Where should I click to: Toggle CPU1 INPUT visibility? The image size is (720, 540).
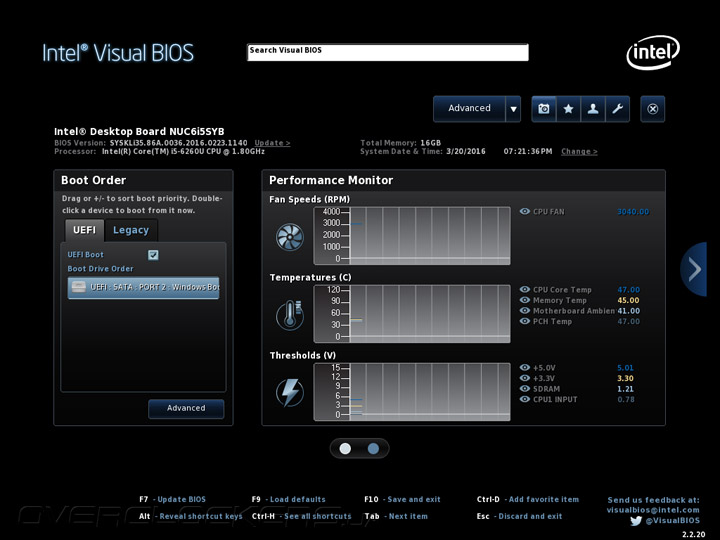point(524,399)
